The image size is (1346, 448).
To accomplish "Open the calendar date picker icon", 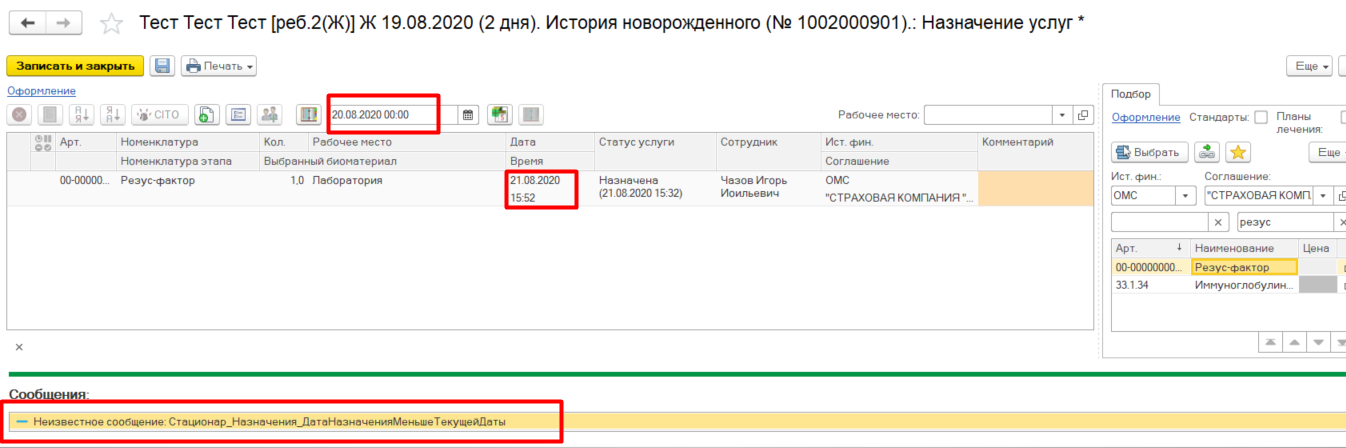I will click(x=467, y=115).
